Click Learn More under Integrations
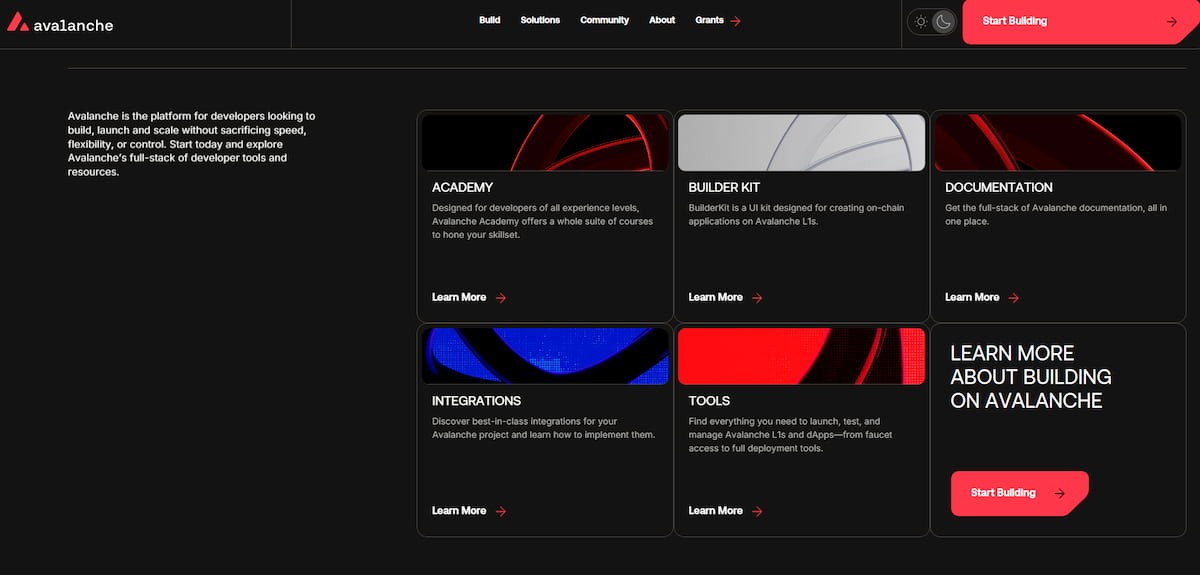1200x575 pixels. coord(459,510)
